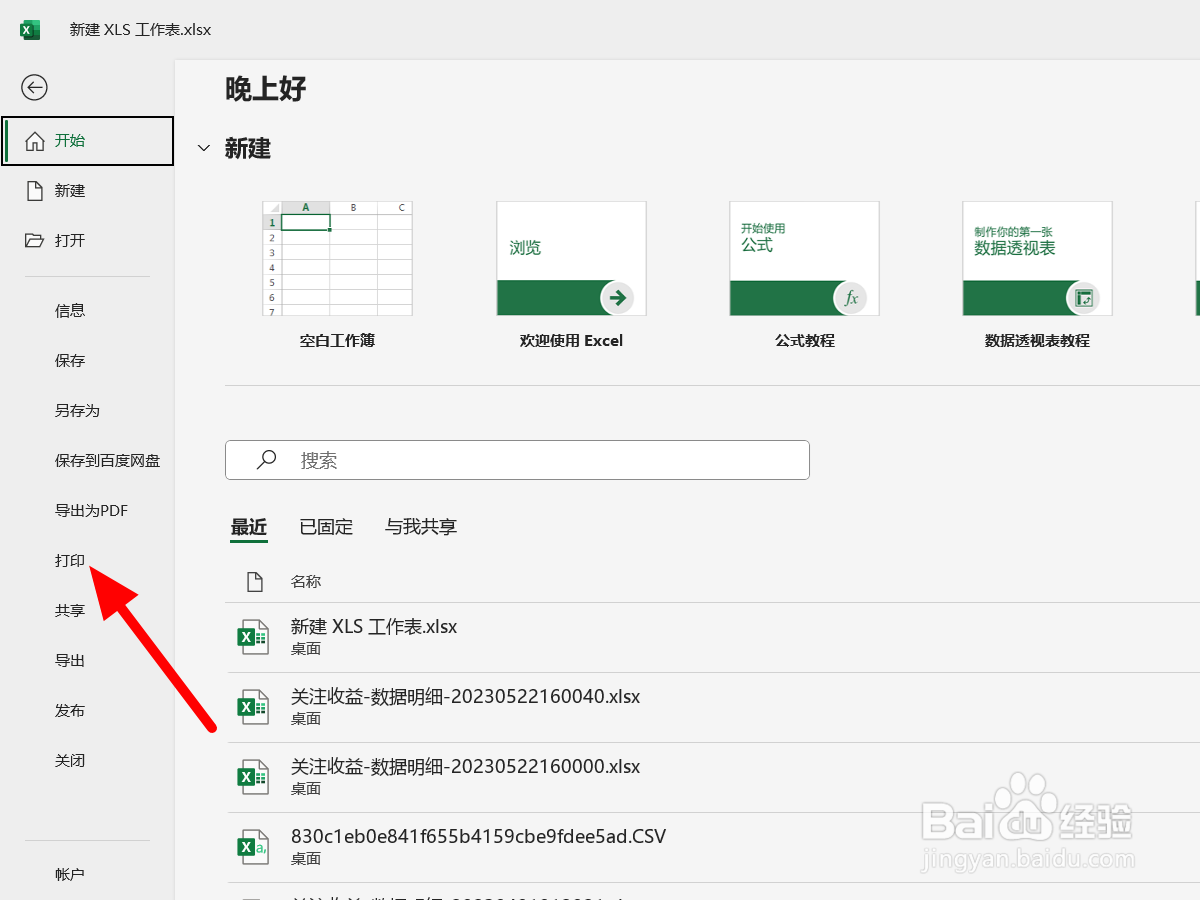Click file icon for 关注收益-数据明细-20230522160040.xlsx

[x=253, y=706]
